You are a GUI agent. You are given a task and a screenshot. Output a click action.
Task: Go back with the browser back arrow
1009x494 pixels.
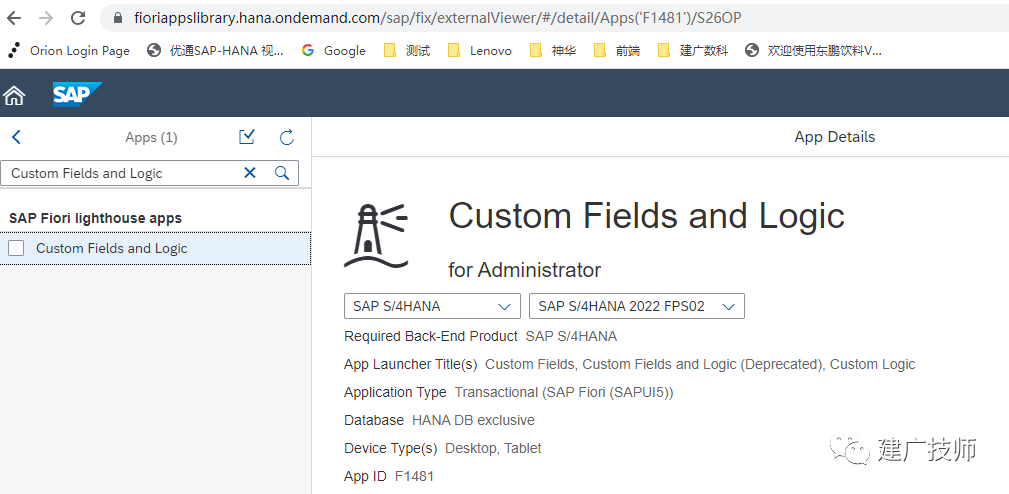tap(14, 18)
